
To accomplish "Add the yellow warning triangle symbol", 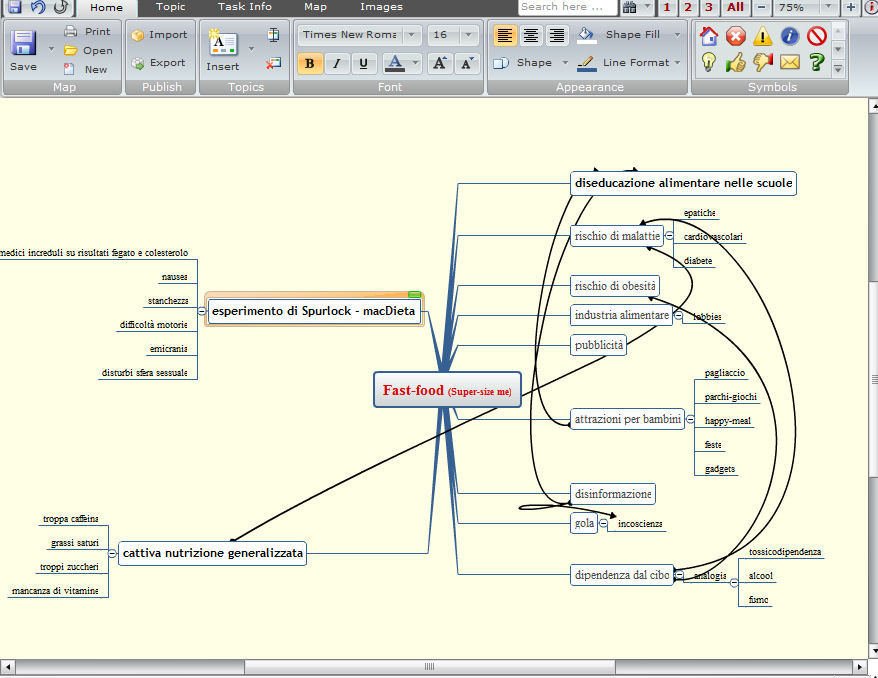I will point(763,36).
